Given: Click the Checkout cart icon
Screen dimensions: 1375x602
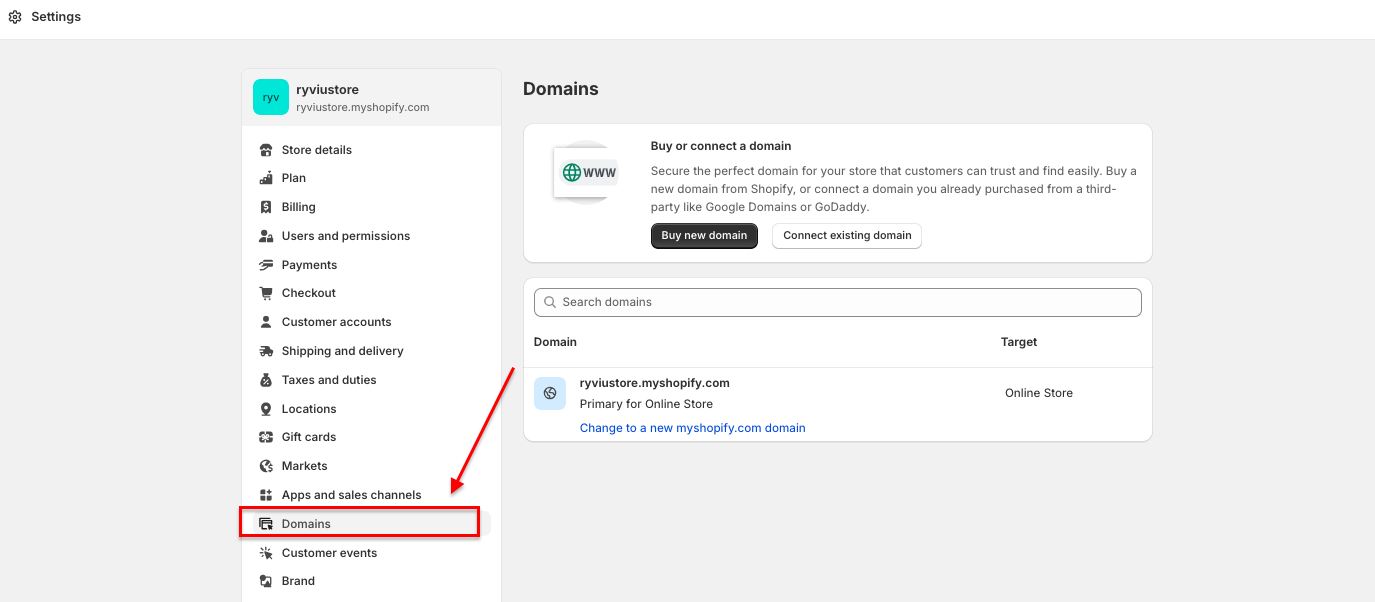Looking at the screenshot, I should [x=266, y=293].
